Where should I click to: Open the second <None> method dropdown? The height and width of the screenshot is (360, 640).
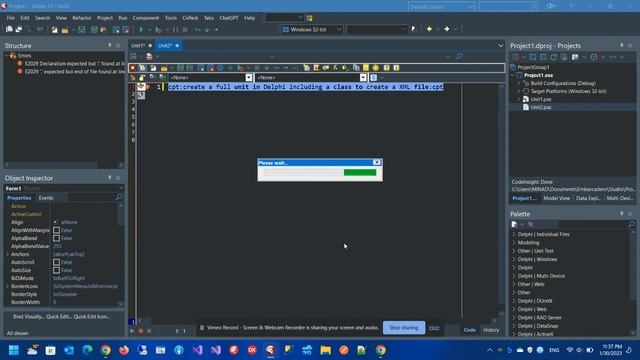coord(363,78)
